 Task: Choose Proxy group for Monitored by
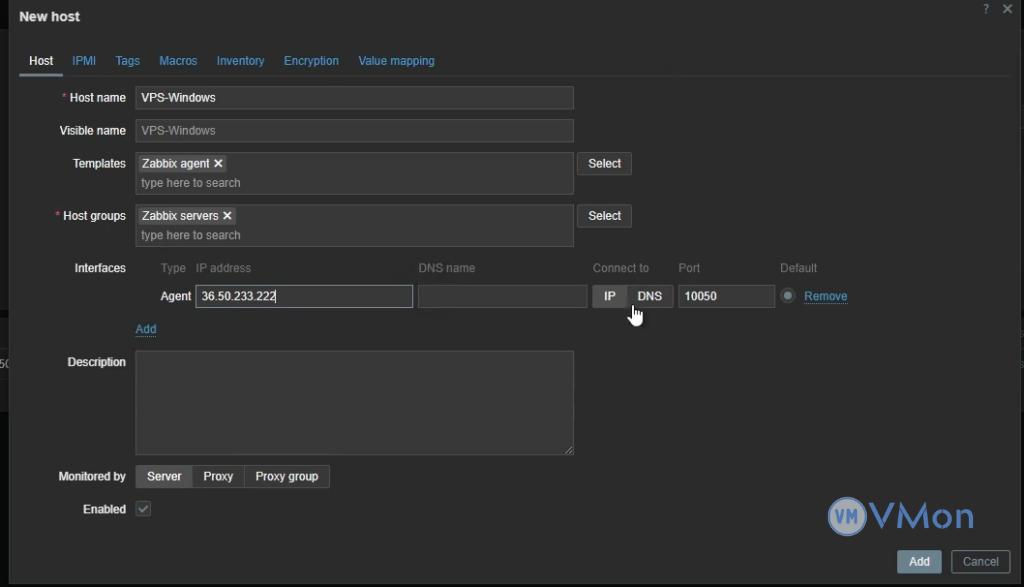(x=287, y=477)
